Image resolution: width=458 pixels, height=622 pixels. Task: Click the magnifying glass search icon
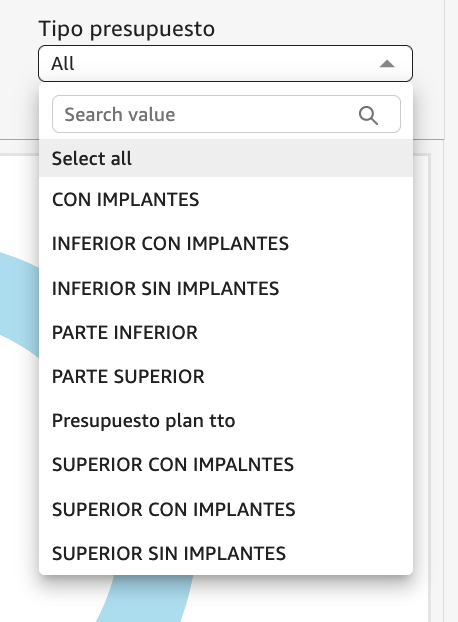click(368, 115)
